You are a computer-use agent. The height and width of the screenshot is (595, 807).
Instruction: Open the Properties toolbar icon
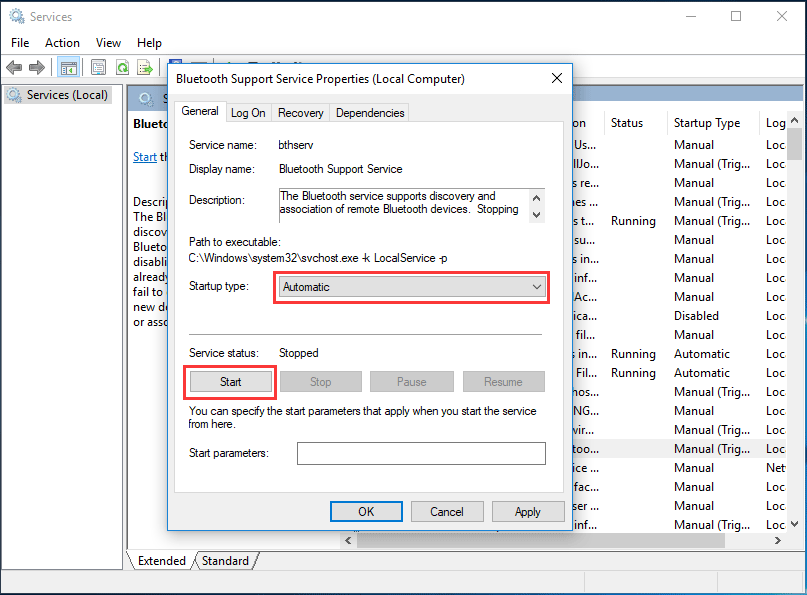tap(98, 67)
